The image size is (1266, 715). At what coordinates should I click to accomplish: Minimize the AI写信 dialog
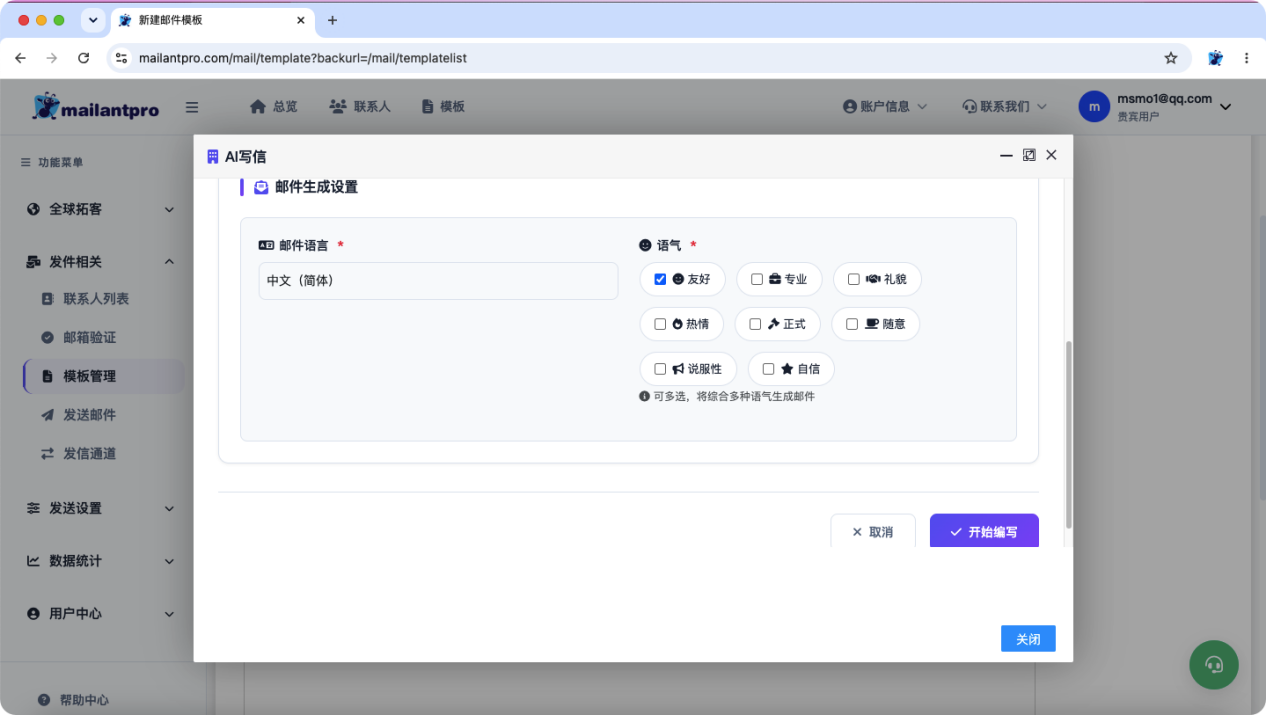pos(1006,155)
